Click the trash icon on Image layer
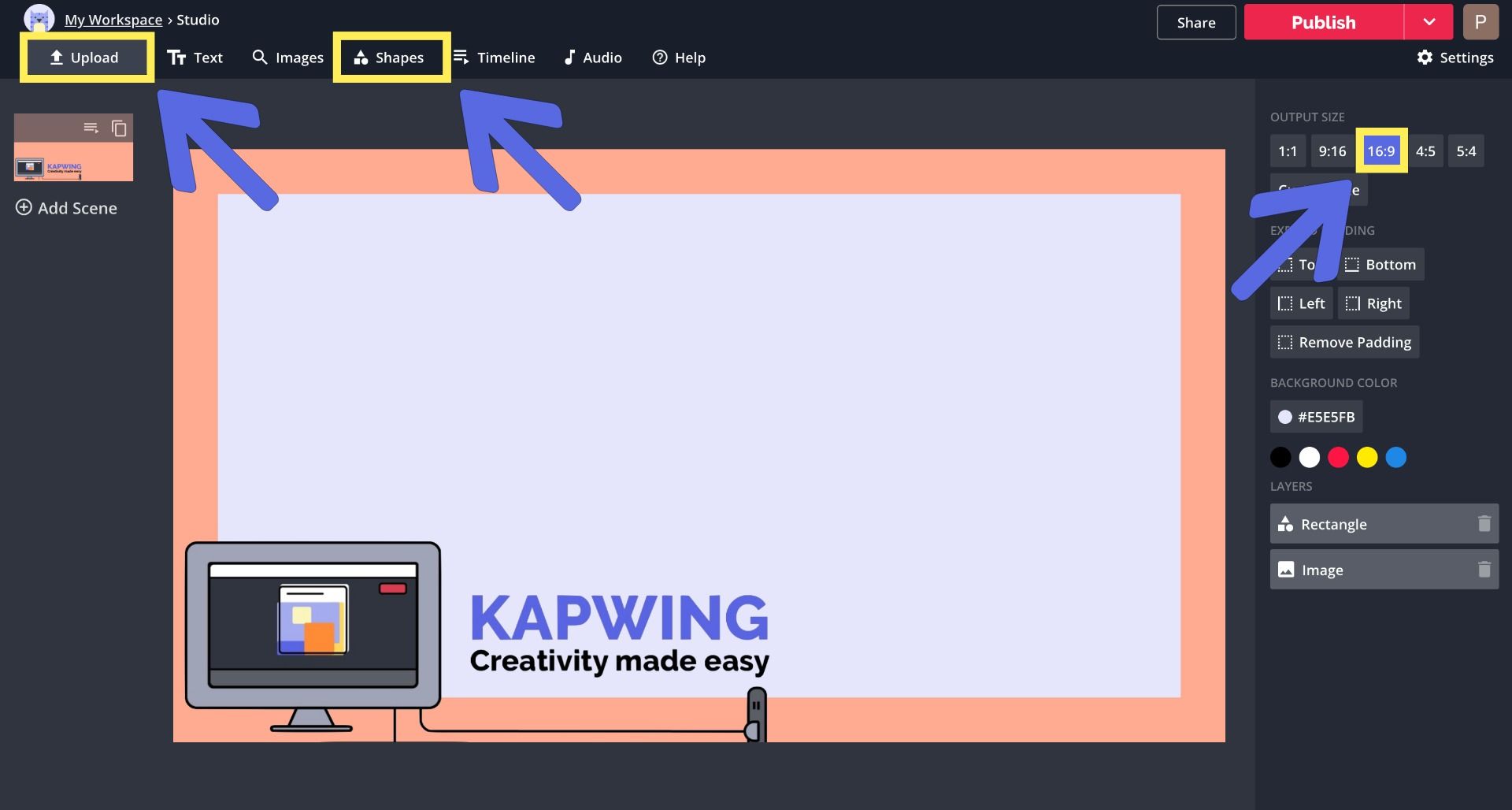Image resolution: width=1512 pixels, height=810 pixels. click(1484, 570)
